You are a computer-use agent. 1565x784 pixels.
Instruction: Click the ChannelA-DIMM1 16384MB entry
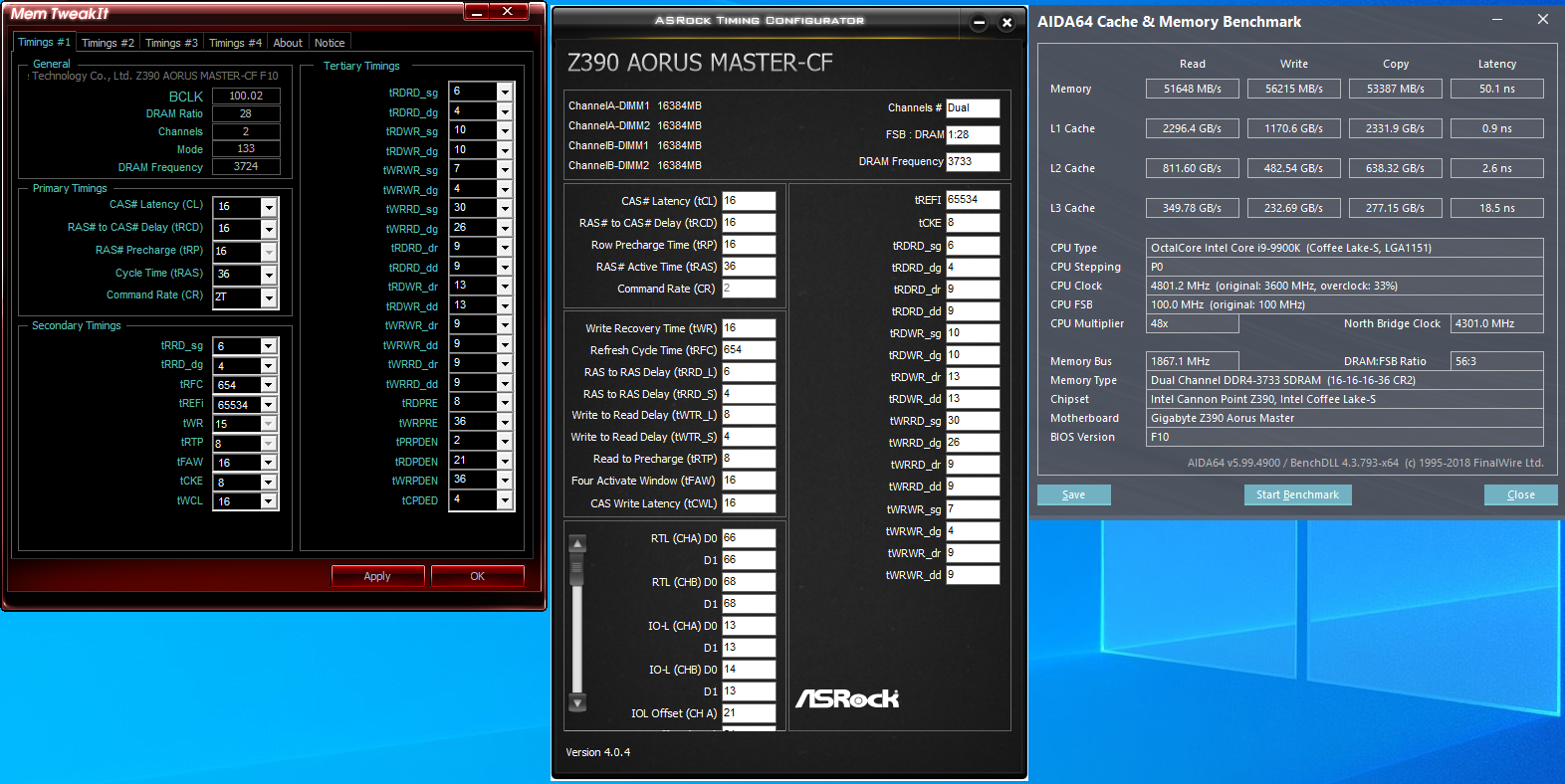(635, 105)
